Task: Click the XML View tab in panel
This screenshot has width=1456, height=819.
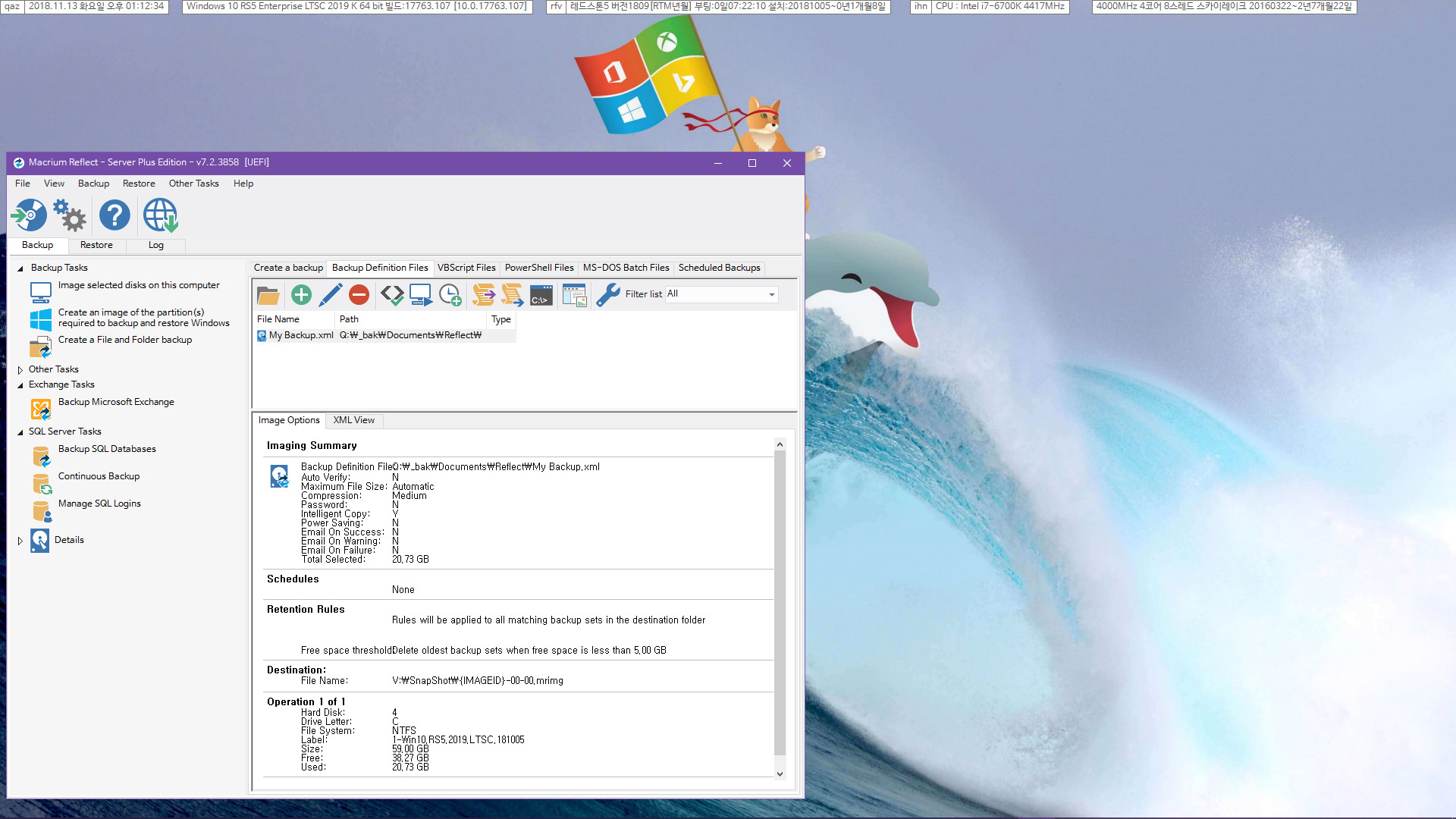Action: [353, 420]
